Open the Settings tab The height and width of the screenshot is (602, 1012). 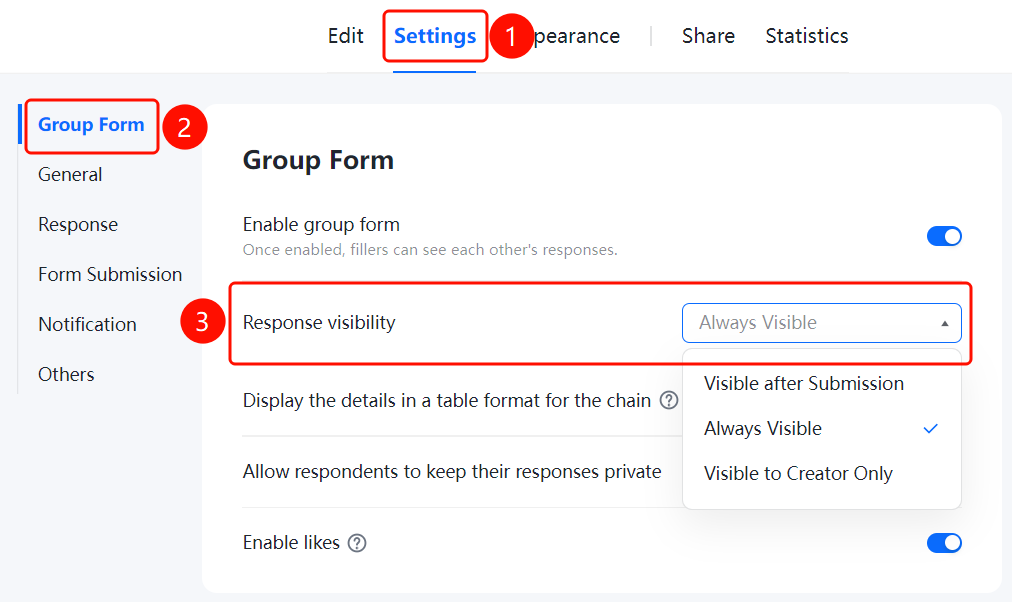coord(435,36)
